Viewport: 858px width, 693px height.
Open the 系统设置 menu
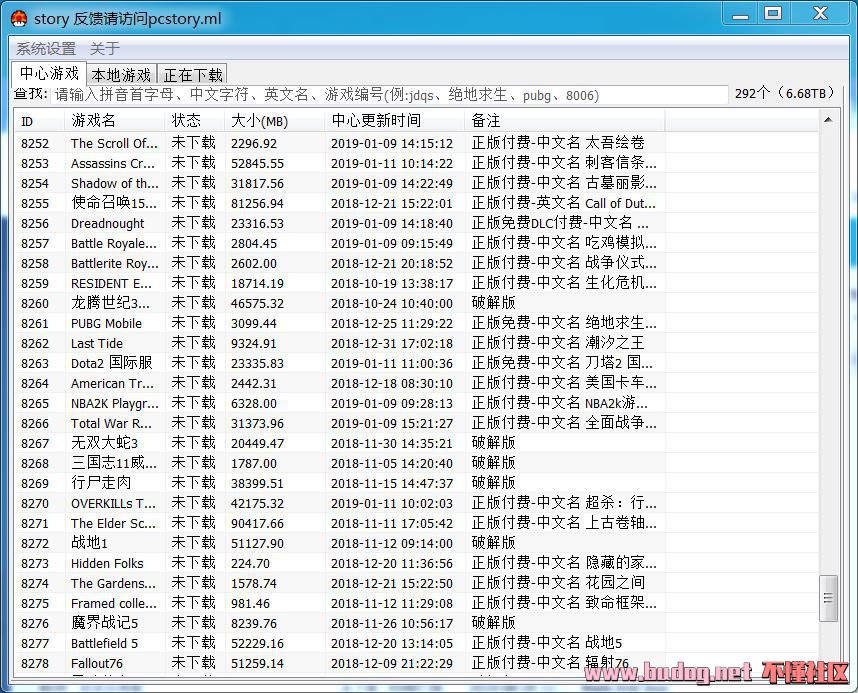46,49
